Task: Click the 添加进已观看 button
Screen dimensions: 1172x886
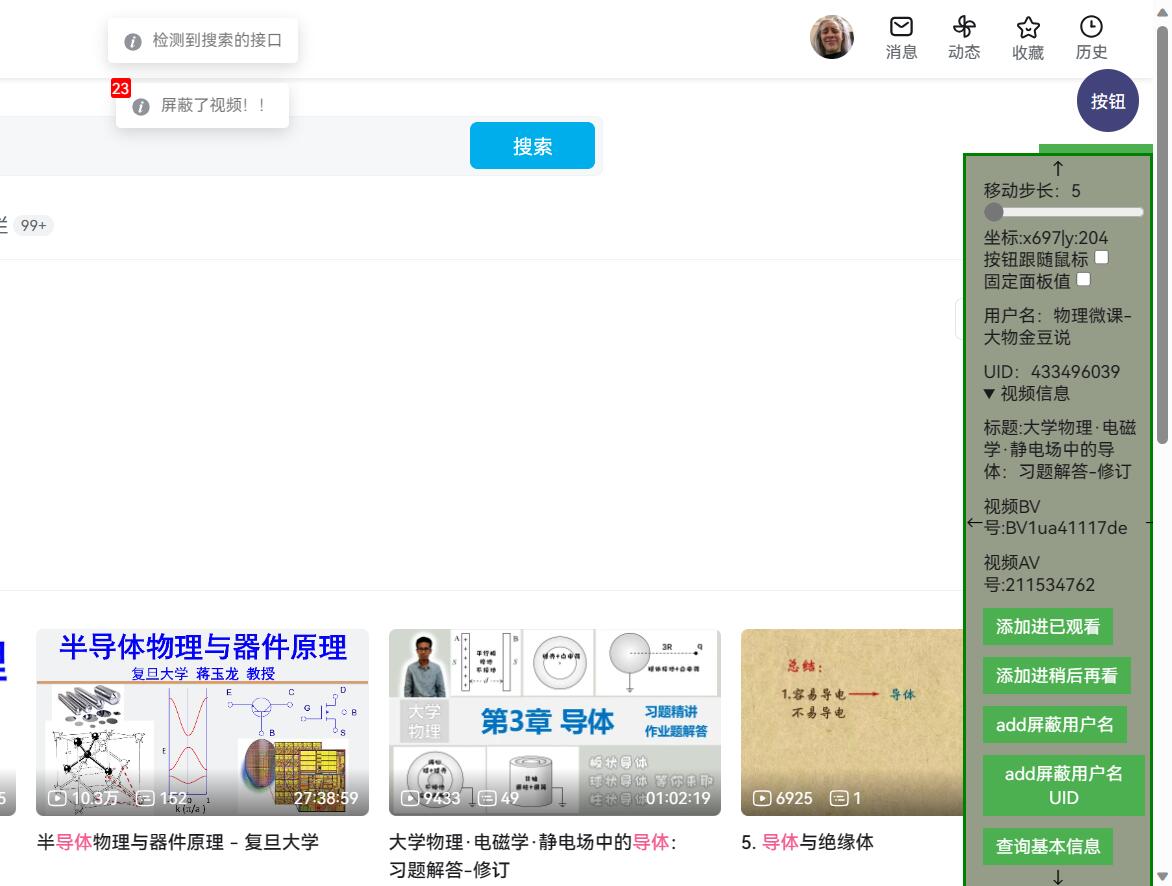Action: click(x=1047, y=627)
